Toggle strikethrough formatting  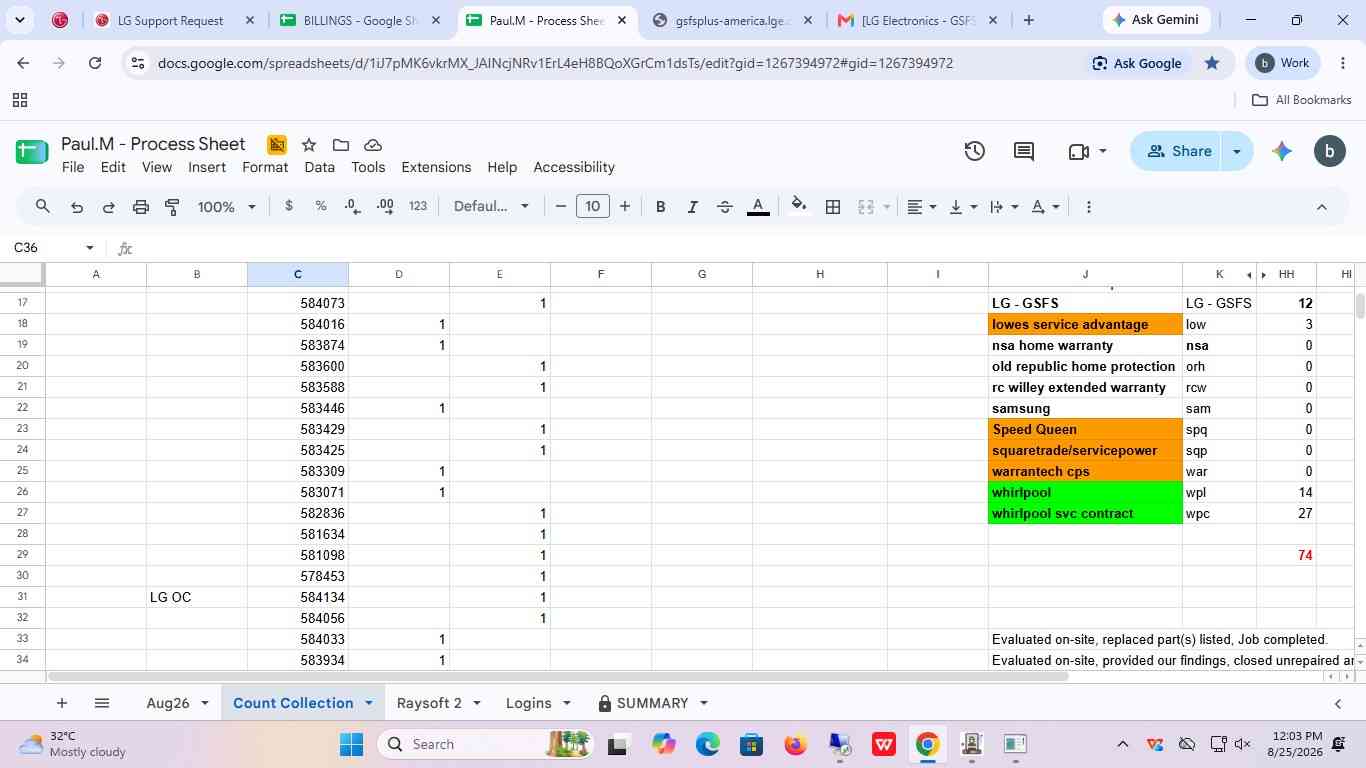(725, 207)
